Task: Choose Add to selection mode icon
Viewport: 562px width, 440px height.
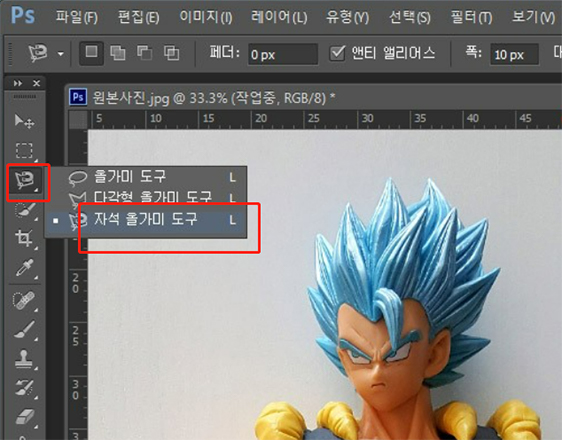Action: point(118,53)
